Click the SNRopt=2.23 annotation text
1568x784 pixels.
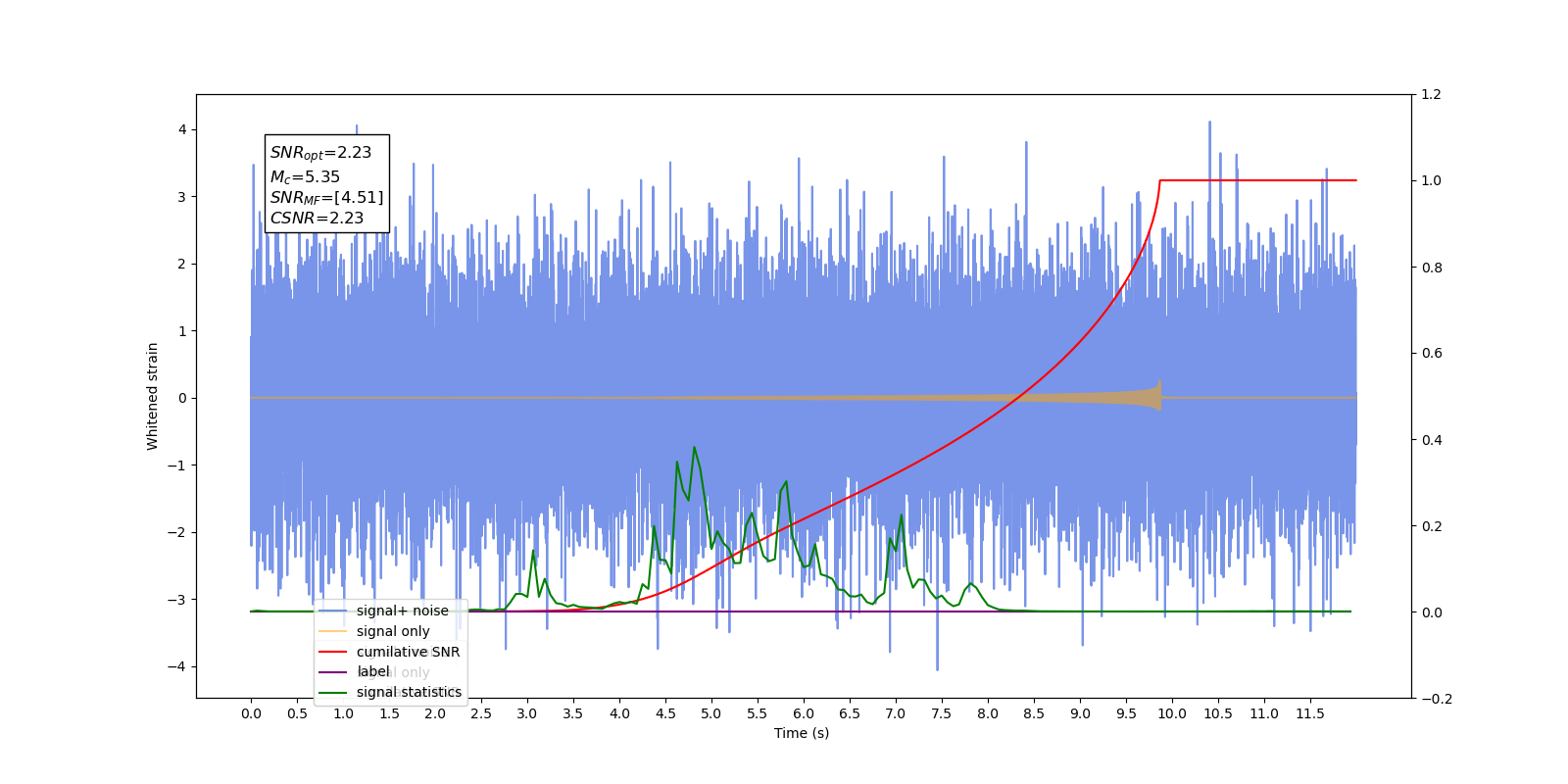pyautogui.click(x=320, y=153)
